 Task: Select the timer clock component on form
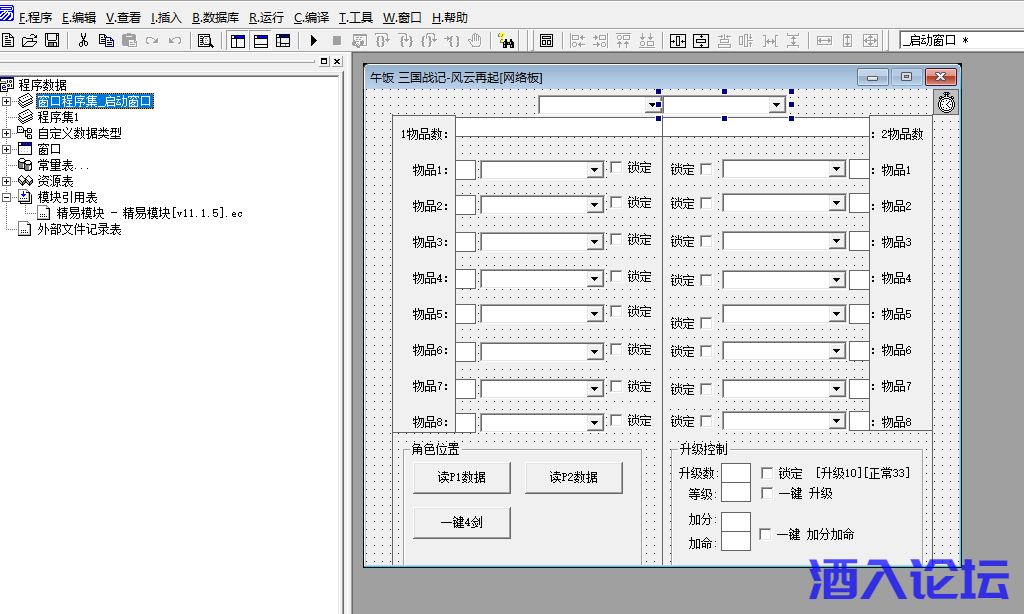click(946, 102)
